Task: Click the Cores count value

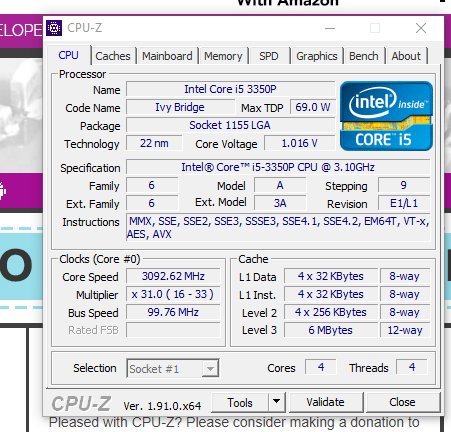Action: click(x=321, y=367)
